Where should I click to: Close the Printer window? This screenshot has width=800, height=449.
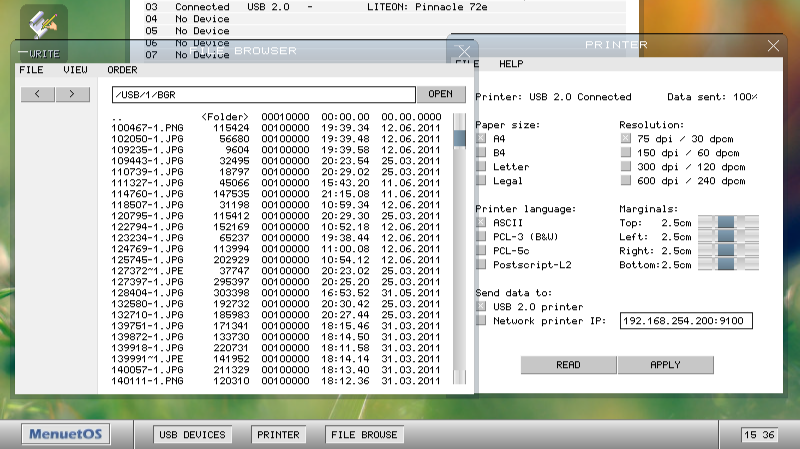coord(773,46)
